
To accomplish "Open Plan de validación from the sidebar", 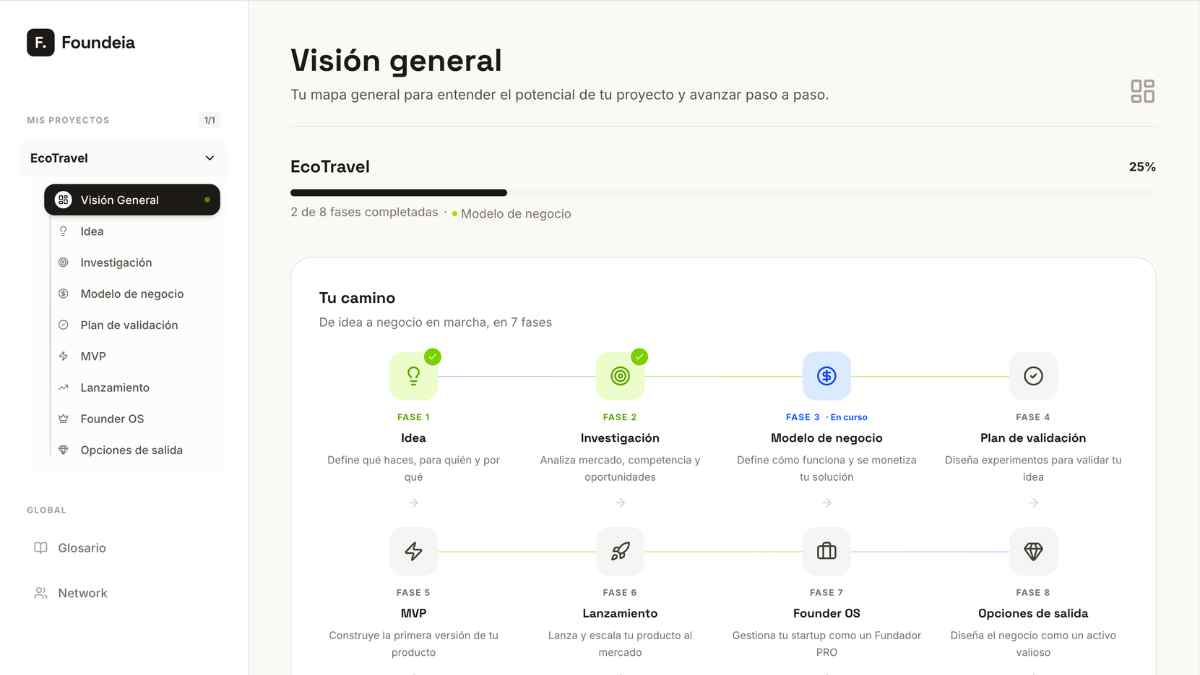I will click(x=129, y=324).
